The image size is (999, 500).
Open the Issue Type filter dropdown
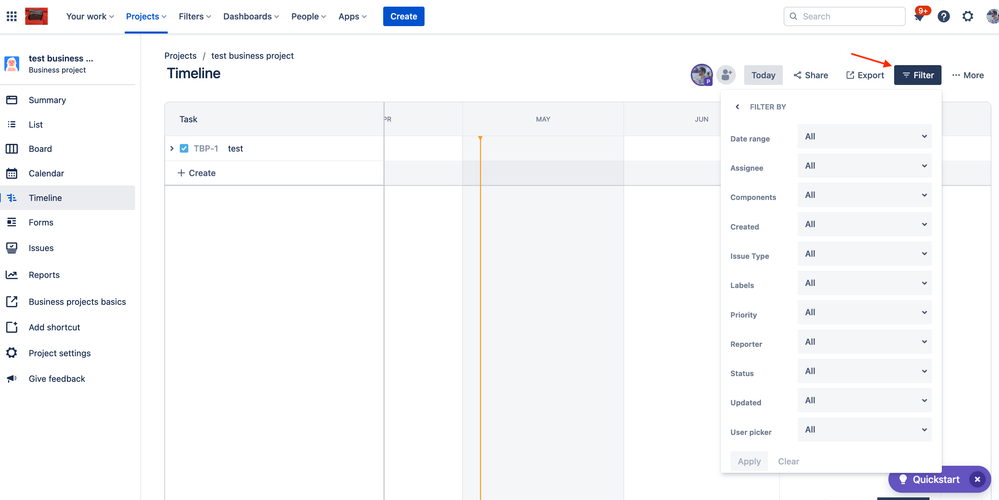coord(865,254)
